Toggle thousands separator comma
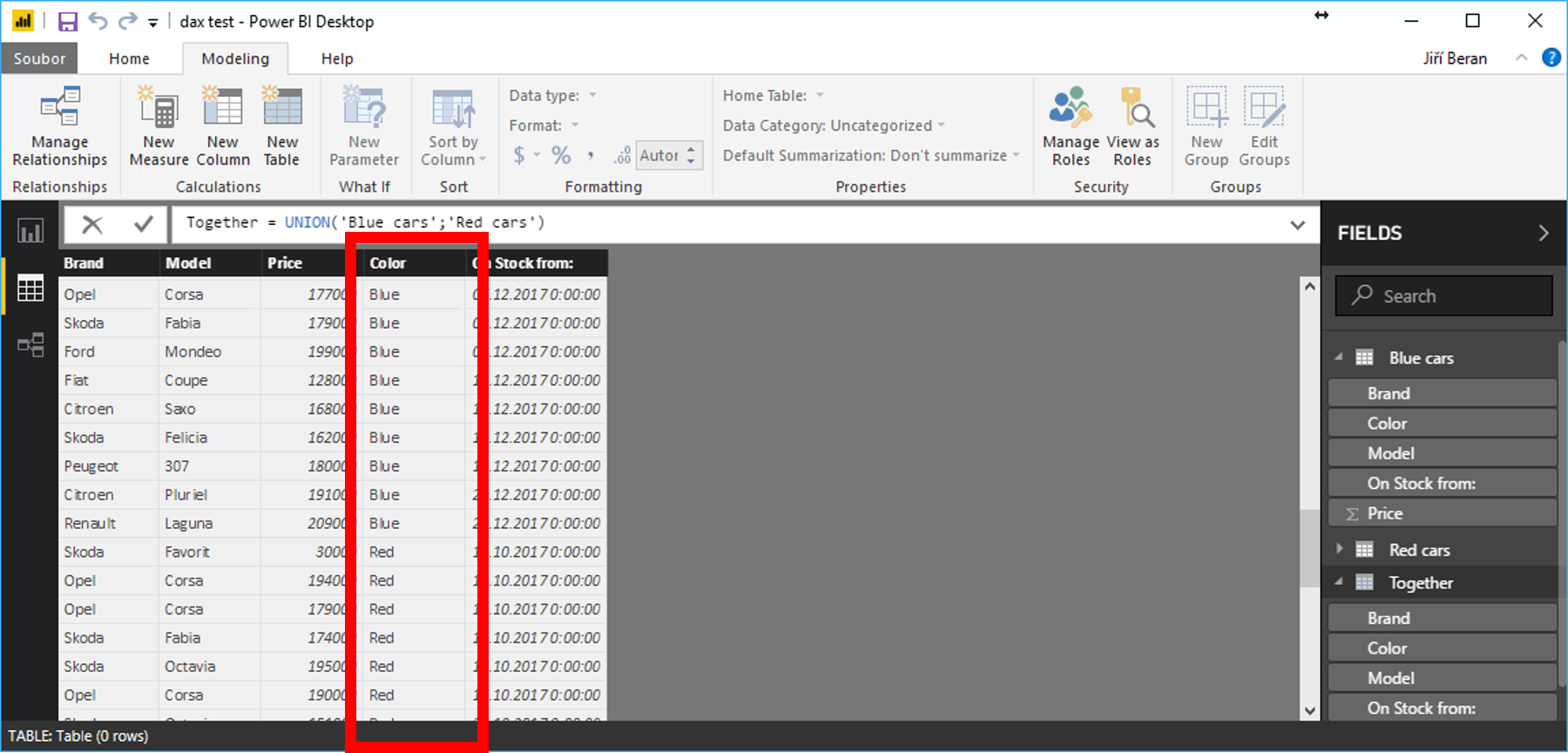The height and width of the screenshot is (753, 1568). pos(591,155)
